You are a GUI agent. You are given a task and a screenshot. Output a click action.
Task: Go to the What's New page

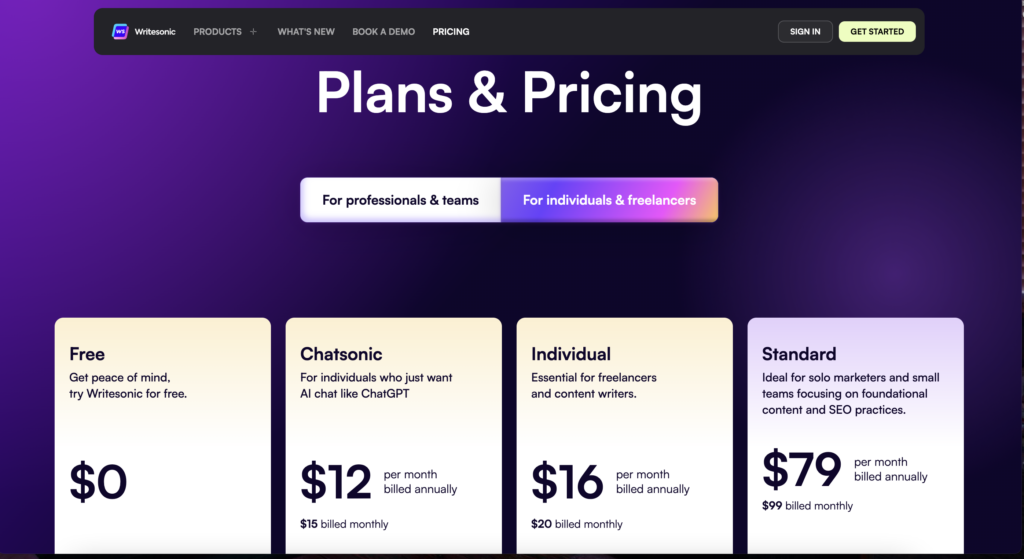point(306,32)
